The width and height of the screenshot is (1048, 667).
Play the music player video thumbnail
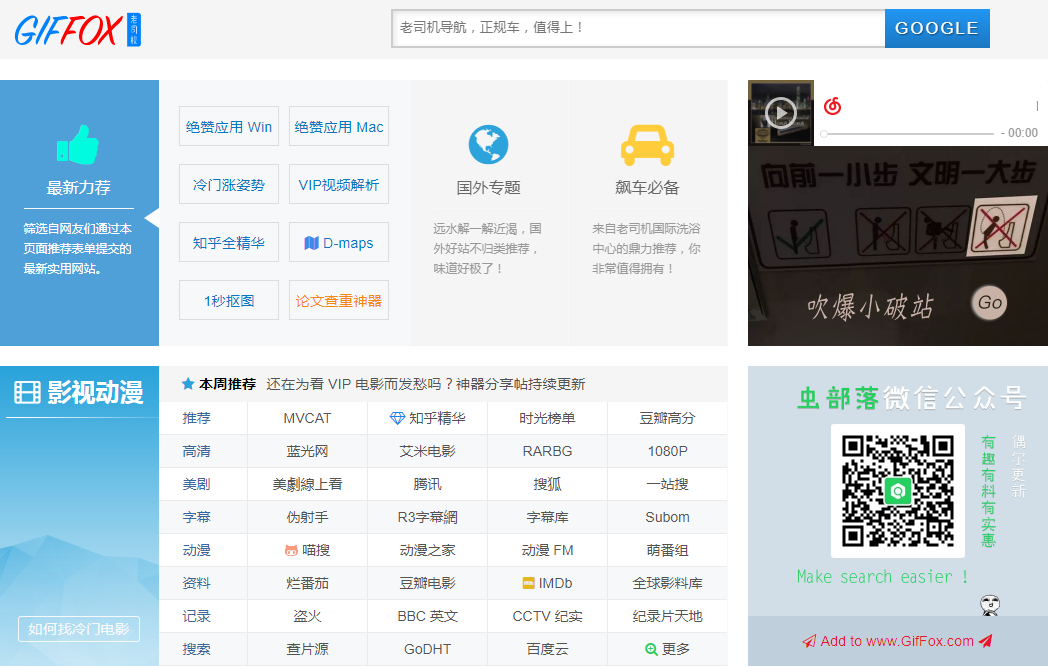pyautogui.click(x=781, y=113)
